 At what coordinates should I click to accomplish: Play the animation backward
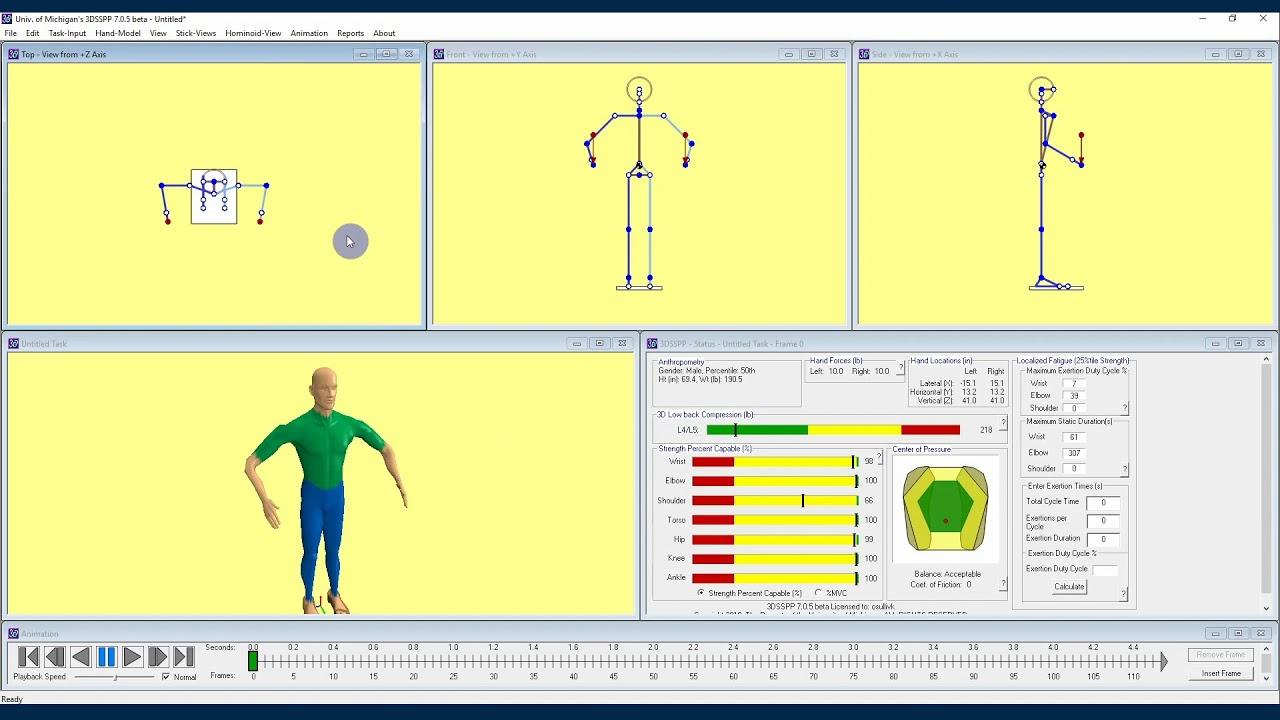click(81, 657)
